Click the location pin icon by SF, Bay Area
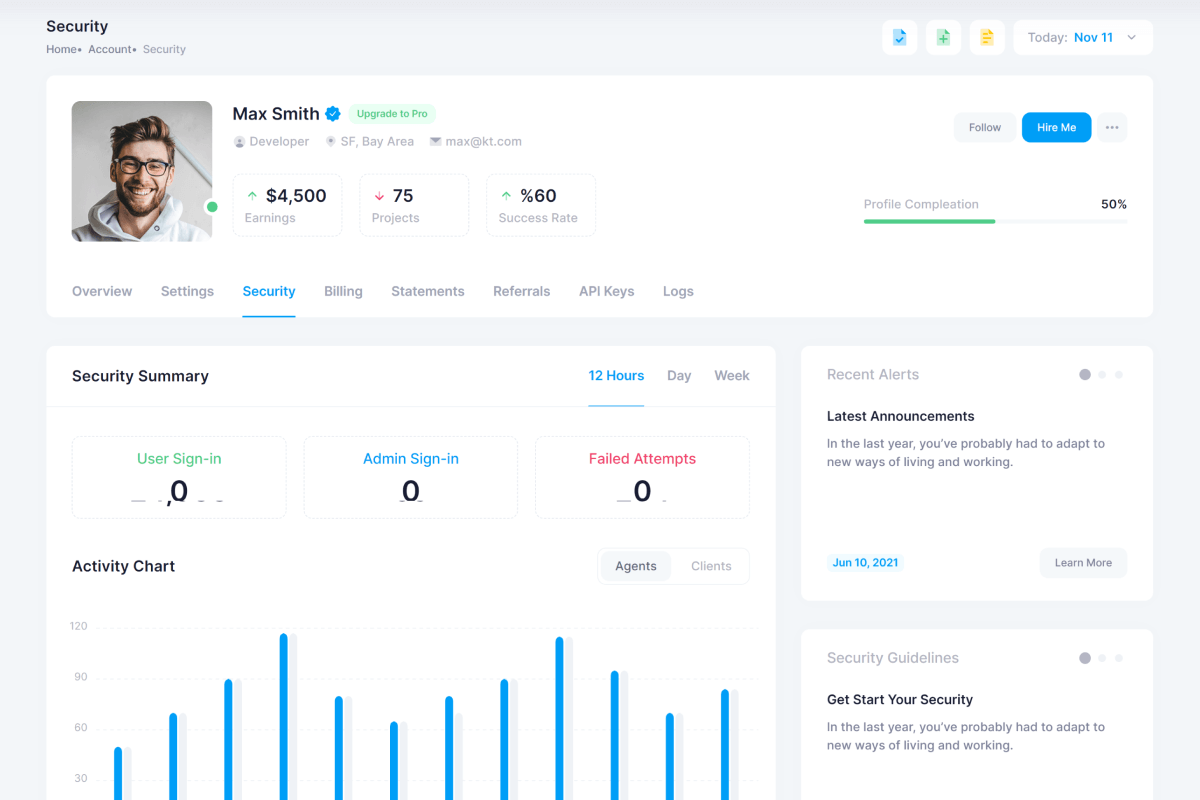 pos(330,142)
